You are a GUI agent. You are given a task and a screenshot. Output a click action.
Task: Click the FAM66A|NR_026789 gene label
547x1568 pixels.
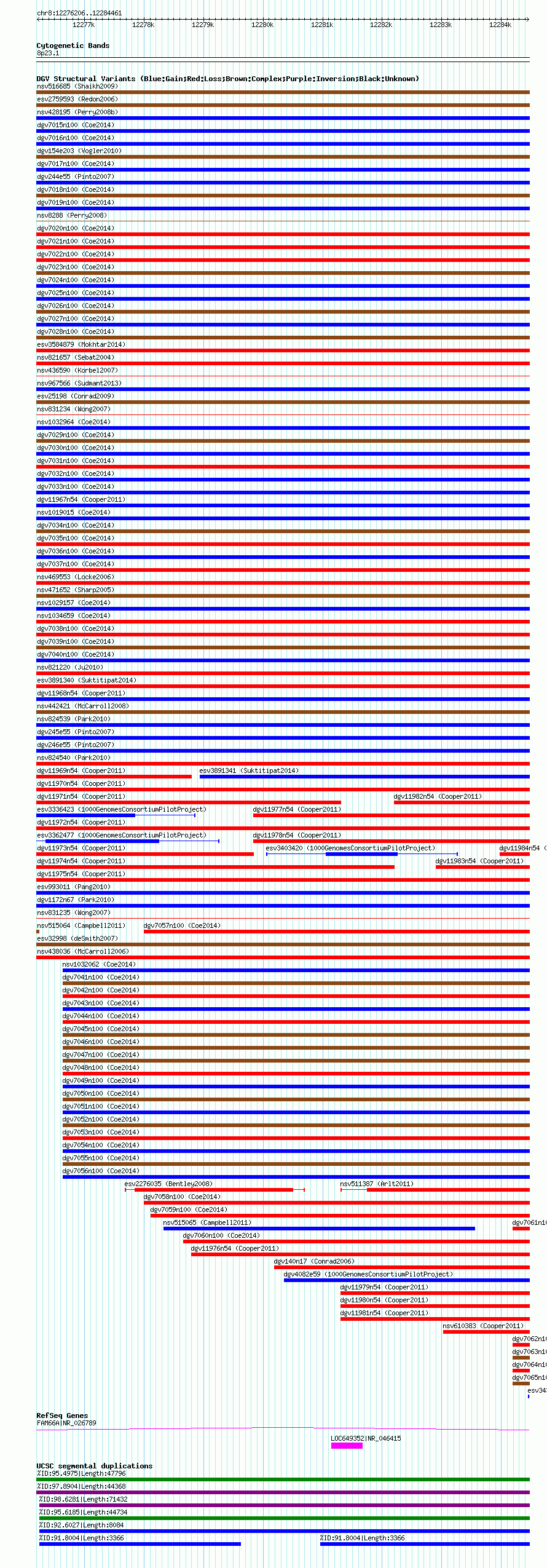click(66, 1423)
